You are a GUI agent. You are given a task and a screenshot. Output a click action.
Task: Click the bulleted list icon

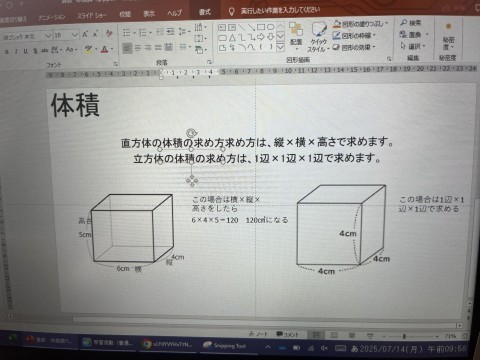point(126,33)
